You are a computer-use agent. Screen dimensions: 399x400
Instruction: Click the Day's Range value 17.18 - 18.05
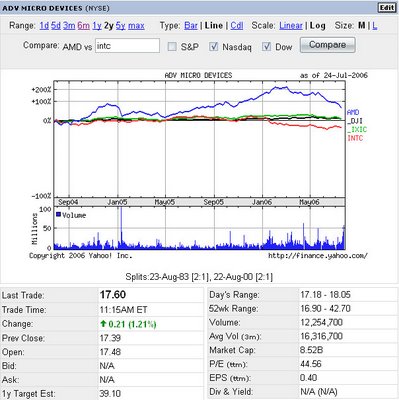point(325,295)
